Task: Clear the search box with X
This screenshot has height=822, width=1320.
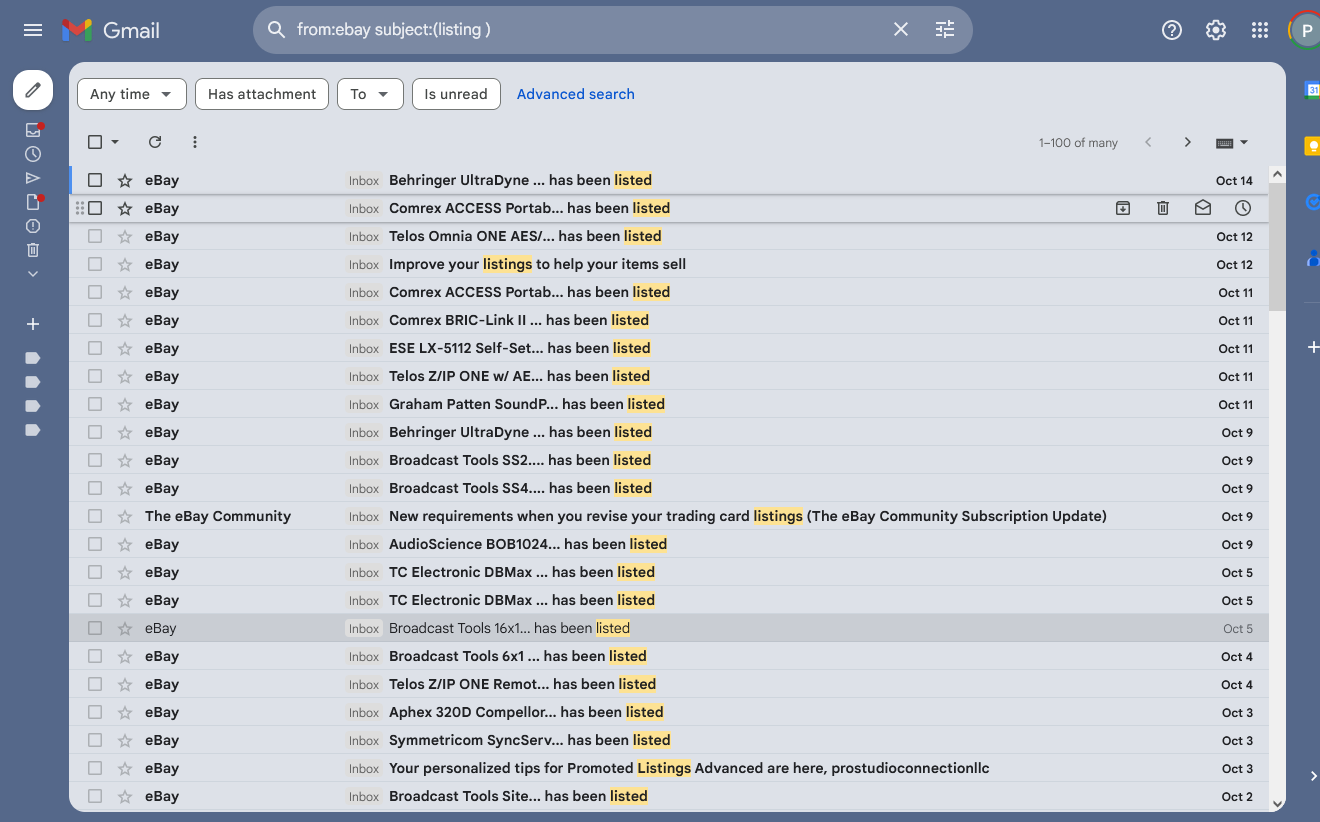Action: click(x=901, y=30)
